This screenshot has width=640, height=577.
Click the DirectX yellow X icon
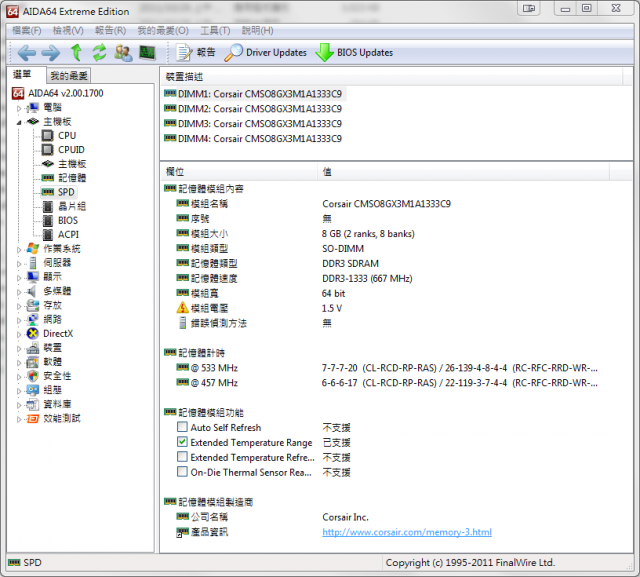(x=33, y=333)
